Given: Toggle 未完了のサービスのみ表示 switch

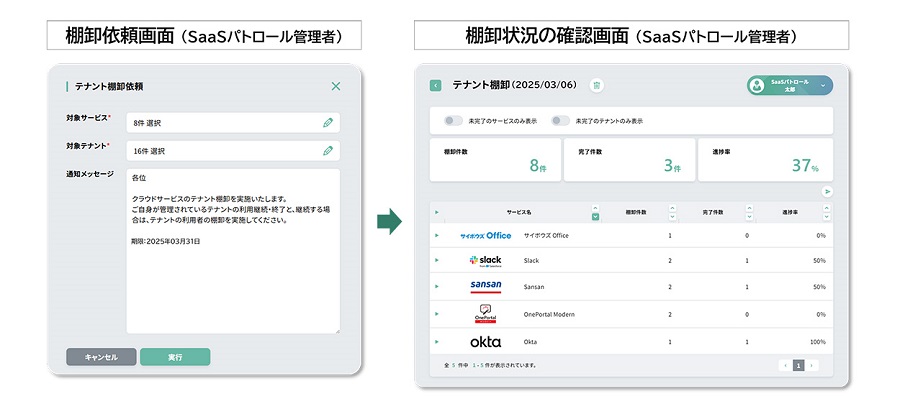Looking at the screenshot, I should [453, 121].
